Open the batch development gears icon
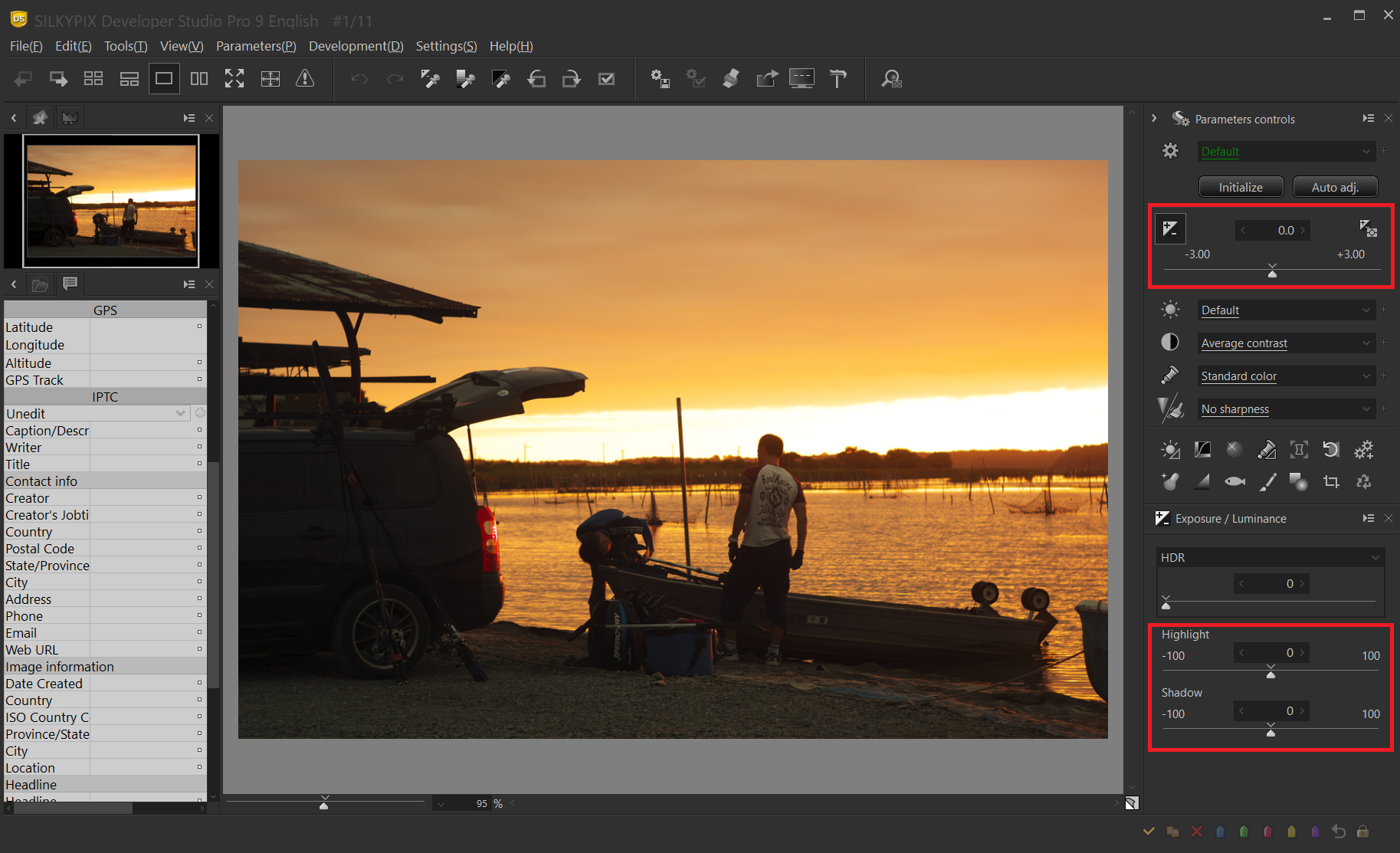This screenshot has height=853, width=1400. 660,79
